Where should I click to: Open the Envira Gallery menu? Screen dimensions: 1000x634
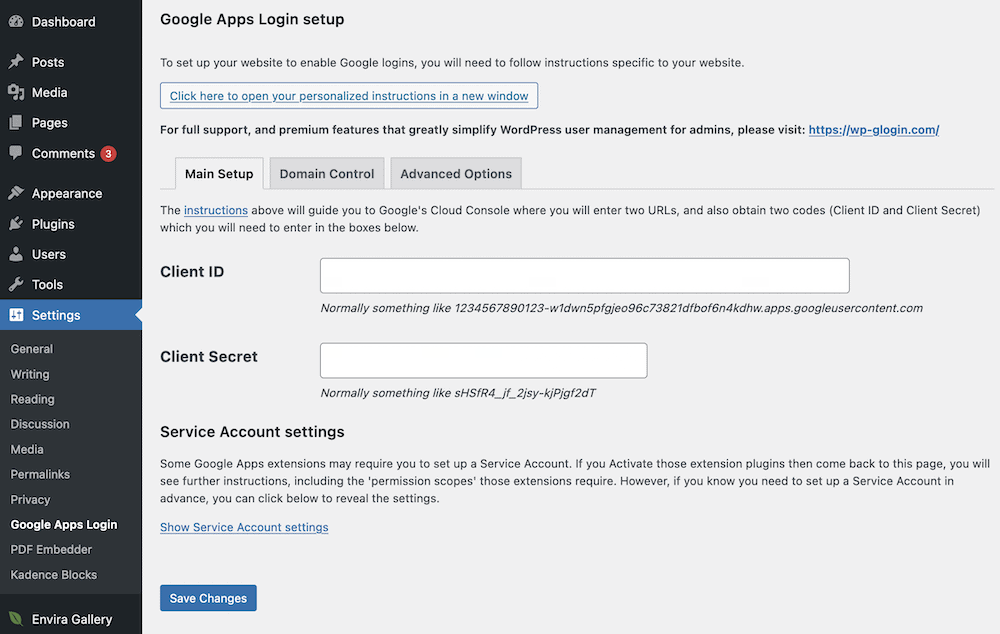[x=72, y=619]
